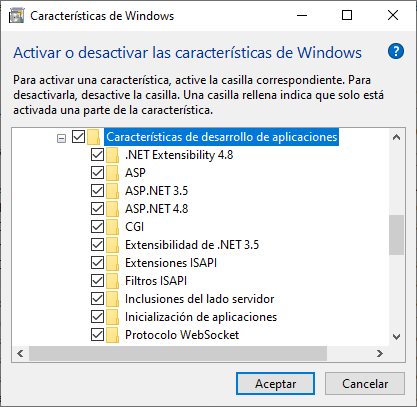Viewport: 417px width, 407px height.
Task: Click the Cancelar button
Action: pyautogui.click(x=365, y=384)
